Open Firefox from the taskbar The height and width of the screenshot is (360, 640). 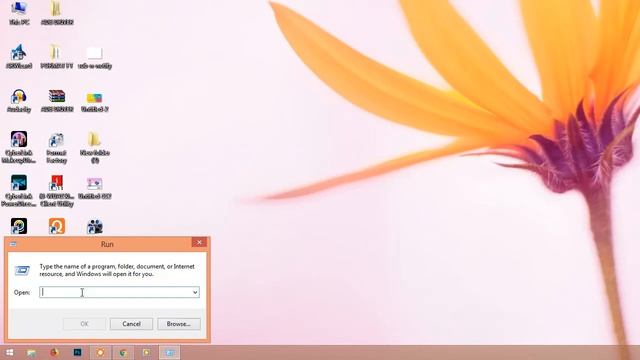click(54, 352)
